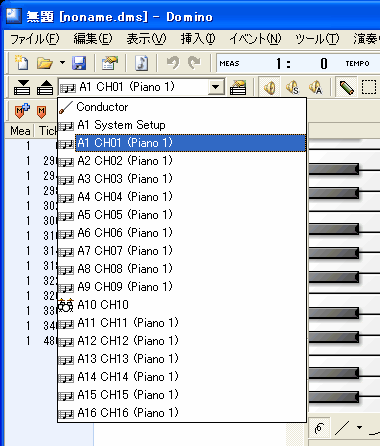Screen dimensions: 380x446
Task: Select A8 CH08 (Piano 1) track
Action: [x=182, y=269]
